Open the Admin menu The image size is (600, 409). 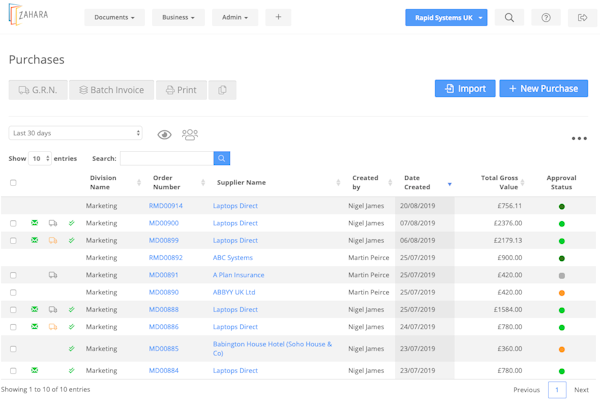point(235,17)
